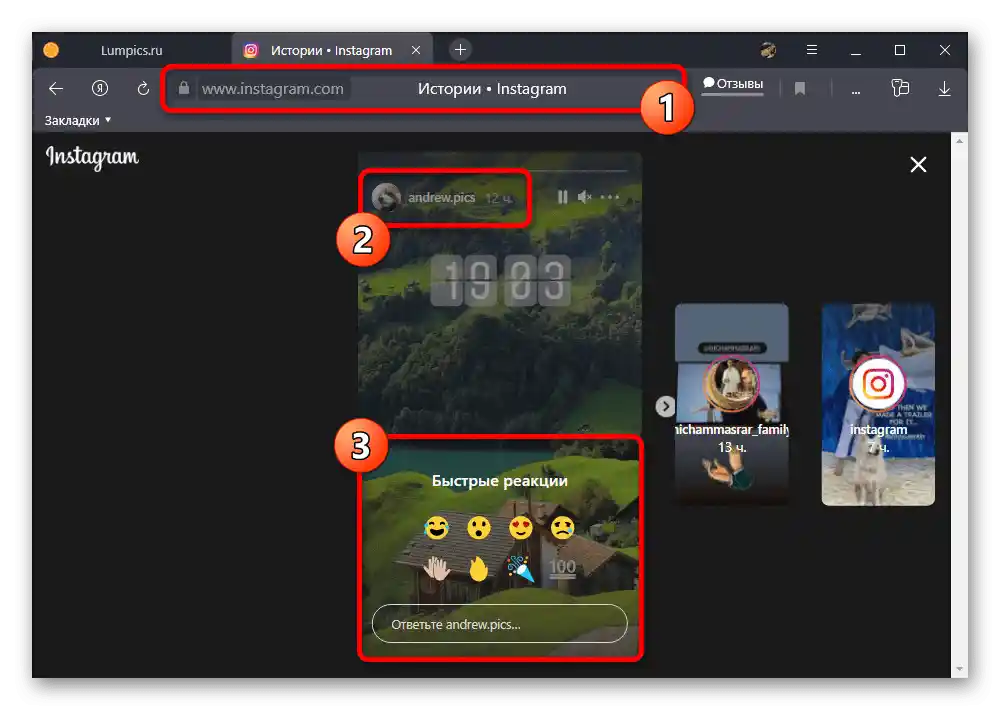1000x710 pixels.
Task: Close the story viewer with the X
Action: coord(918,165)
